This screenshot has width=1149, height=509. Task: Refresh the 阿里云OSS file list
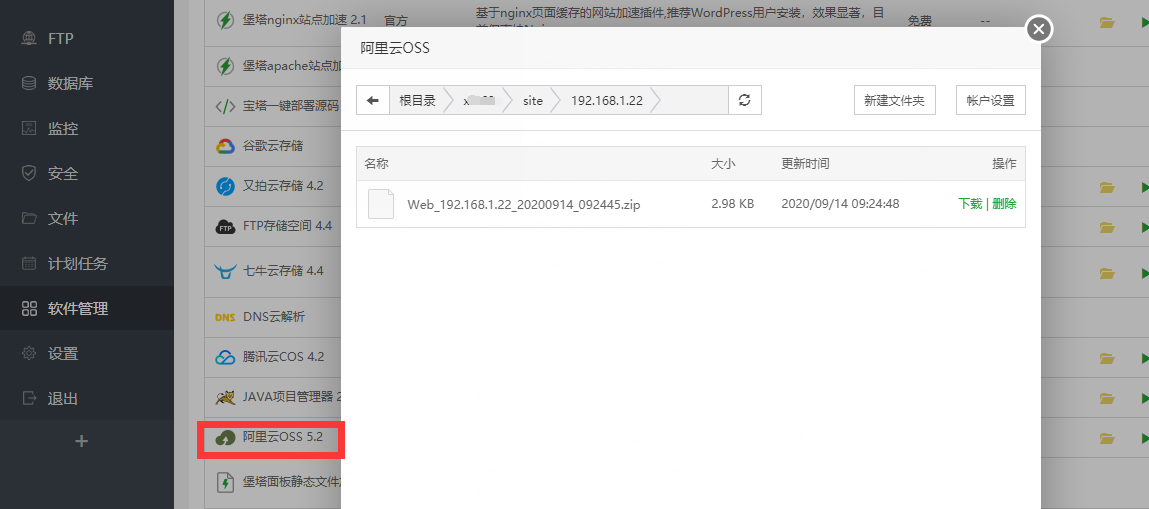pyautogui.click(x=745, y=100)
